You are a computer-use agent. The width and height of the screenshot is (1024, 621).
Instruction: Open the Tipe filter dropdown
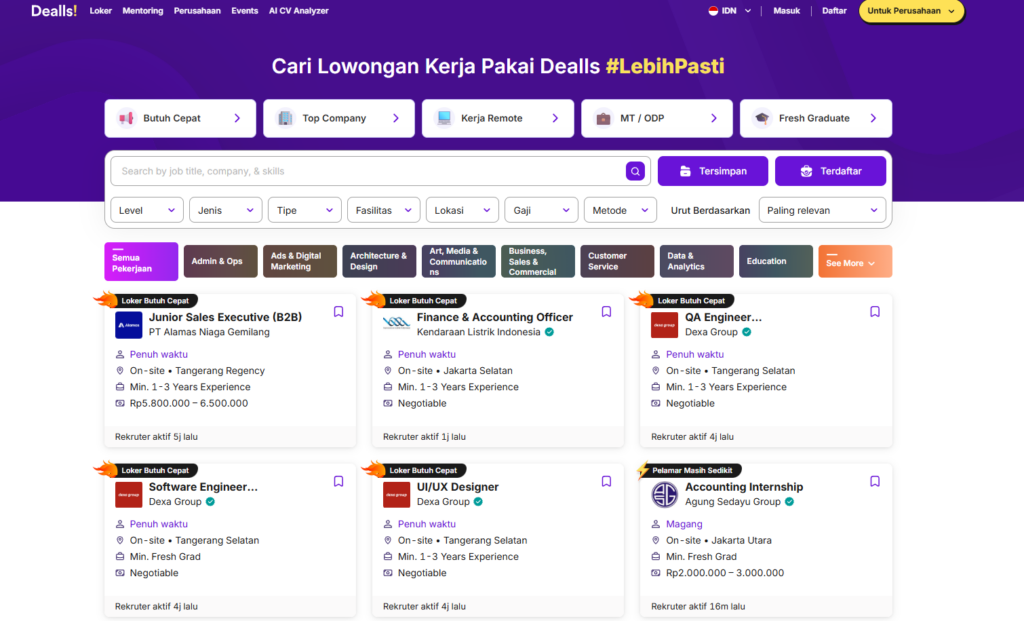(x=304, y=210)
